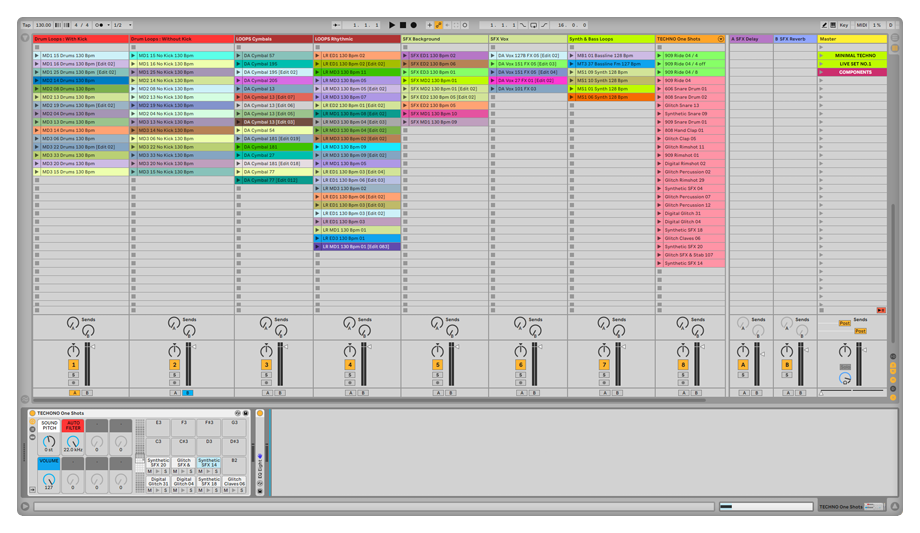Screen dimensions: 920x533
Task: Toggle return A activator button
Action: 743,365
